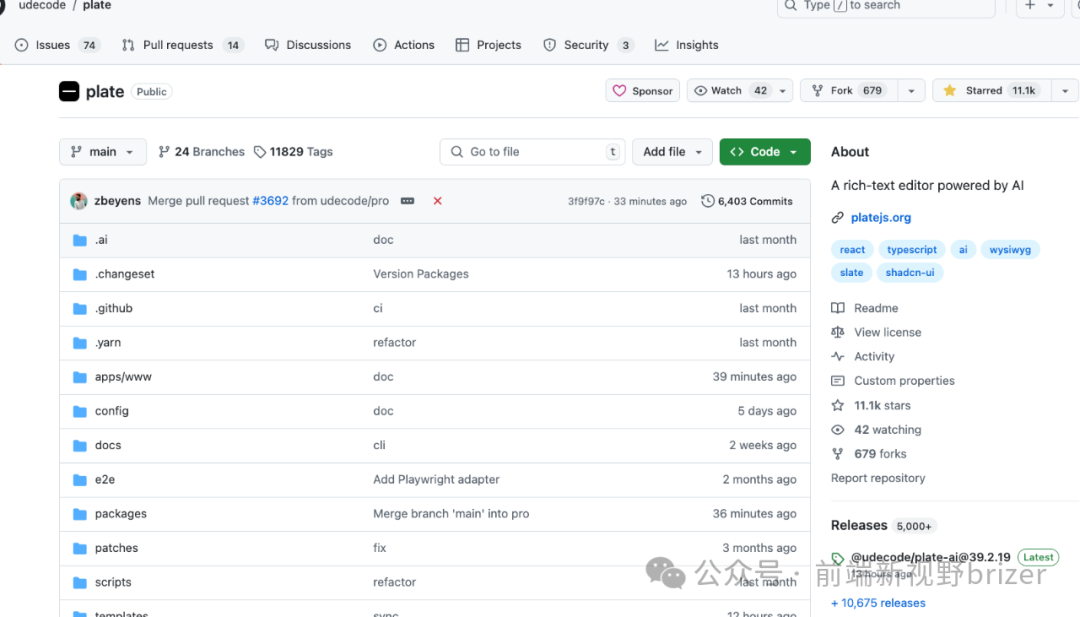This screenshot has height=617, width=1080.
Task: Open the Projects tab
Action: point(488,45)
